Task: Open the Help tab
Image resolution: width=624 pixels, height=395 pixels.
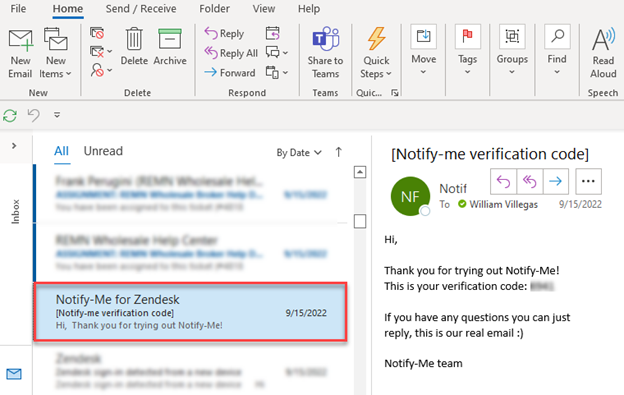Action: tap(309, 9)
